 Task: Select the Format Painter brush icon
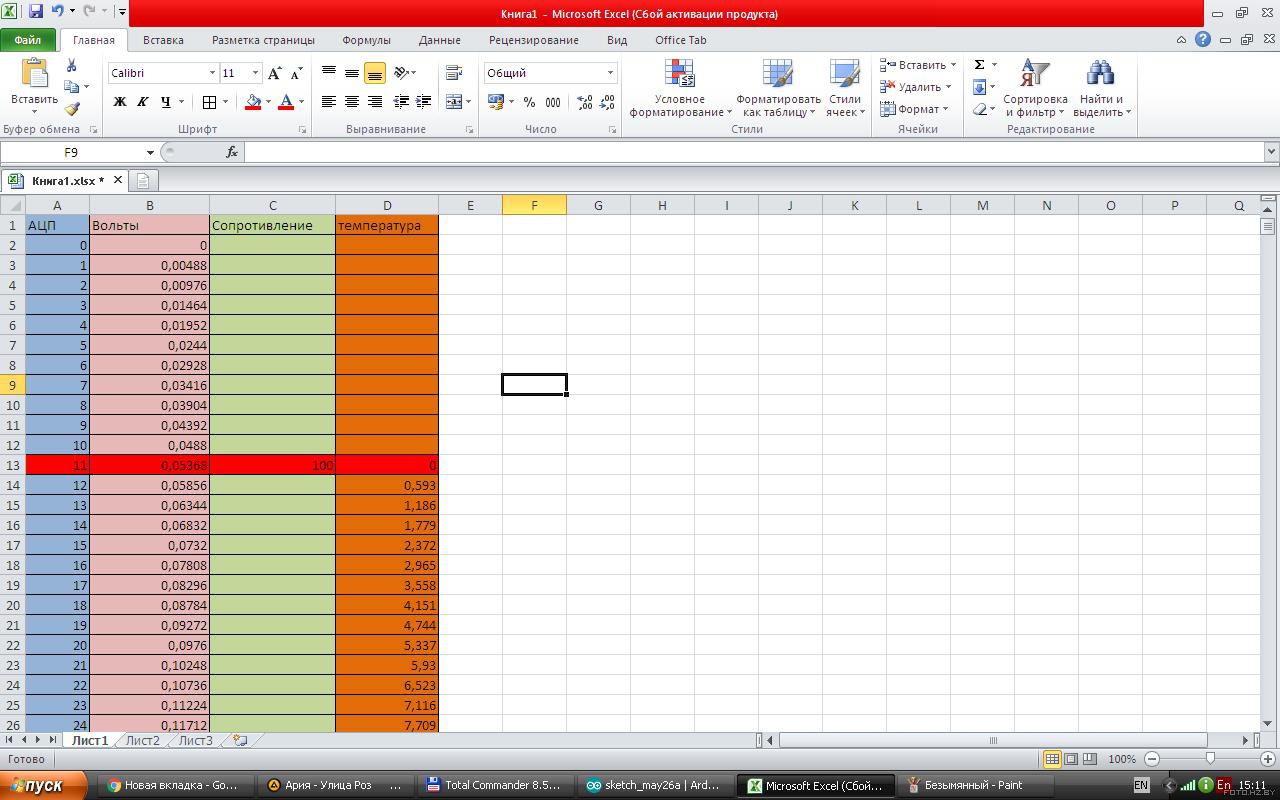(71, 109)
